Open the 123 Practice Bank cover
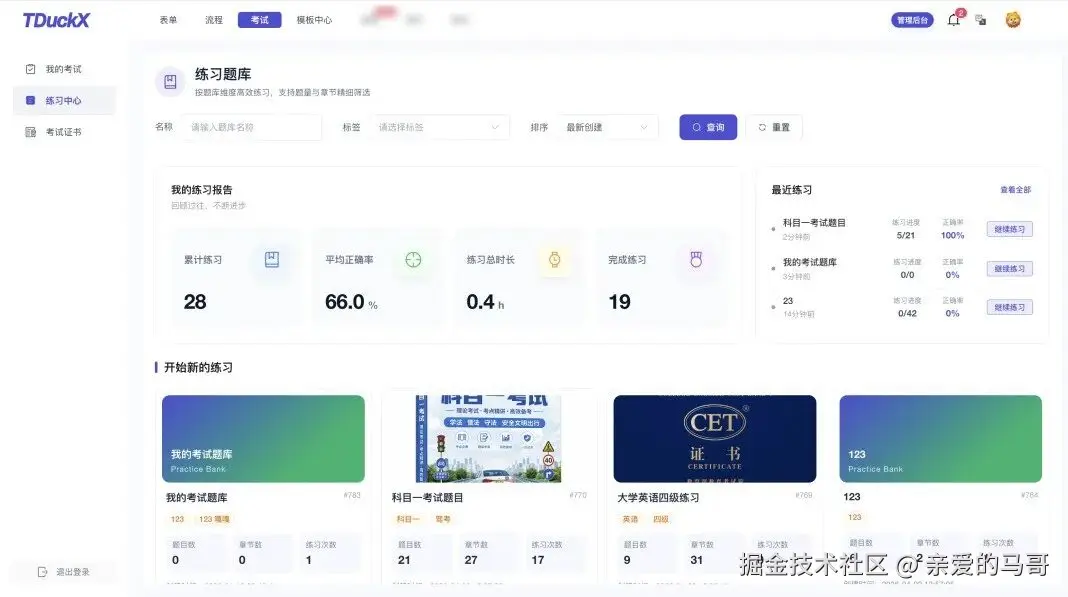Screen dimensions: 1068x597 click(x=940, y=439)
